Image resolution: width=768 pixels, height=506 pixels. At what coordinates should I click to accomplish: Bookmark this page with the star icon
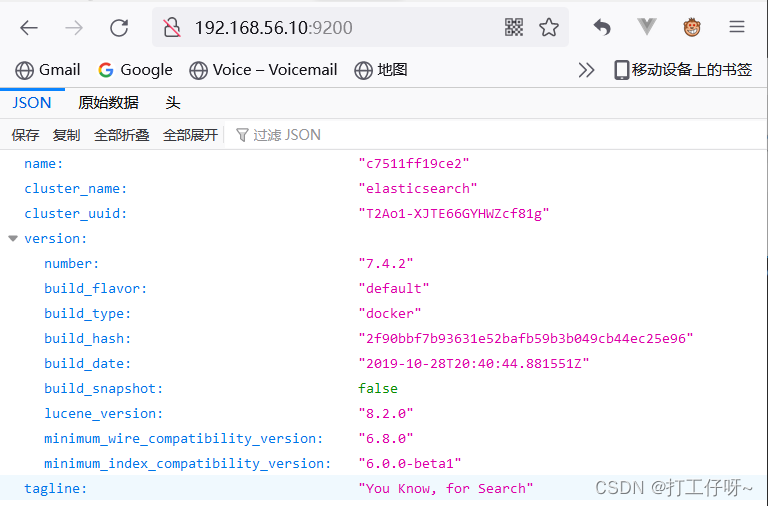coord(549,27)
